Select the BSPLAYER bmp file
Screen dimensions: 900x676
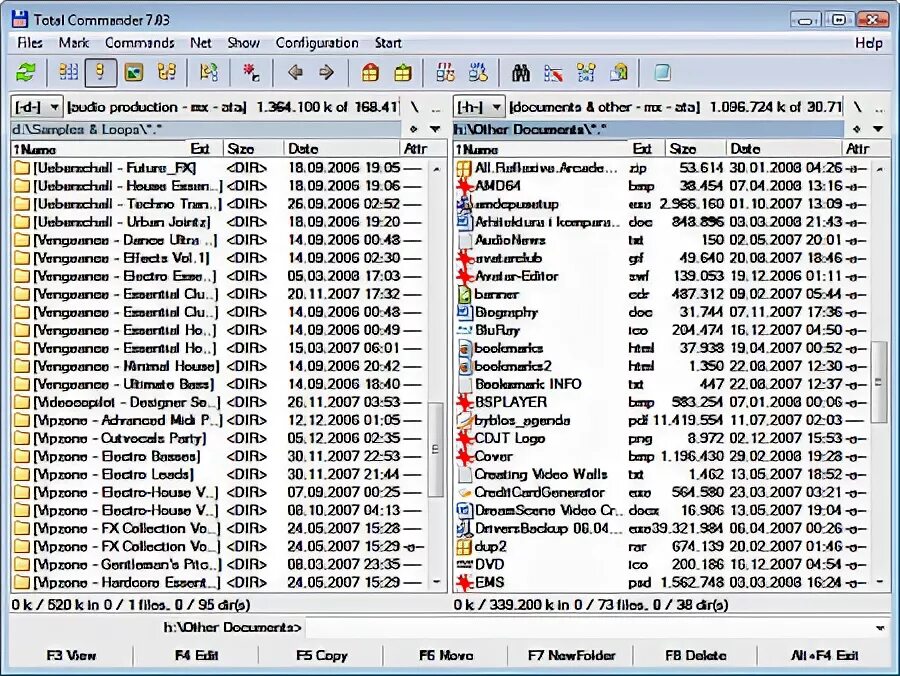click(x=511, y=402)
